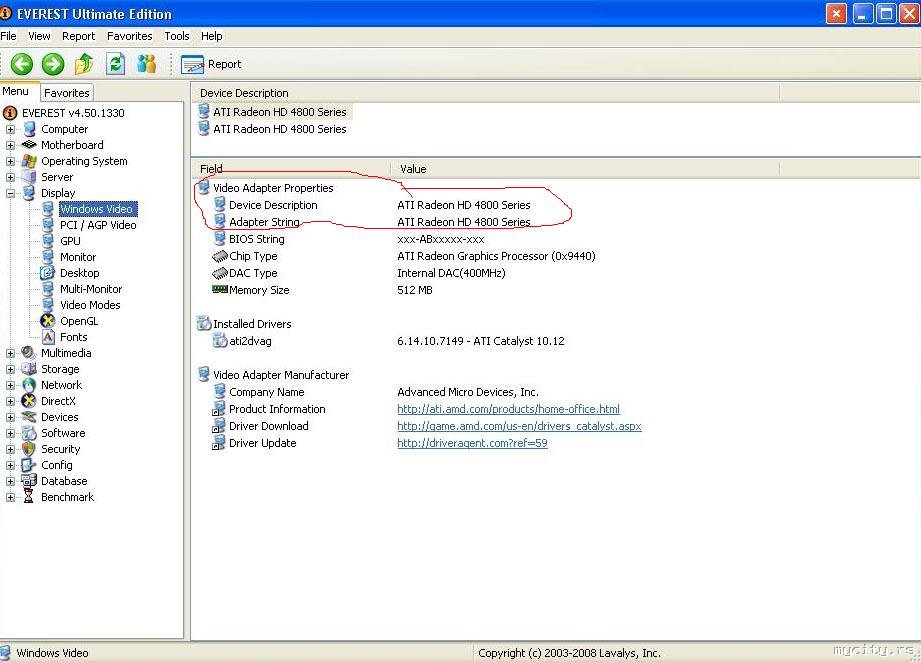Click the Security shield icon
The height and width of the screenshot is (662, 921).
pos(29,449)
